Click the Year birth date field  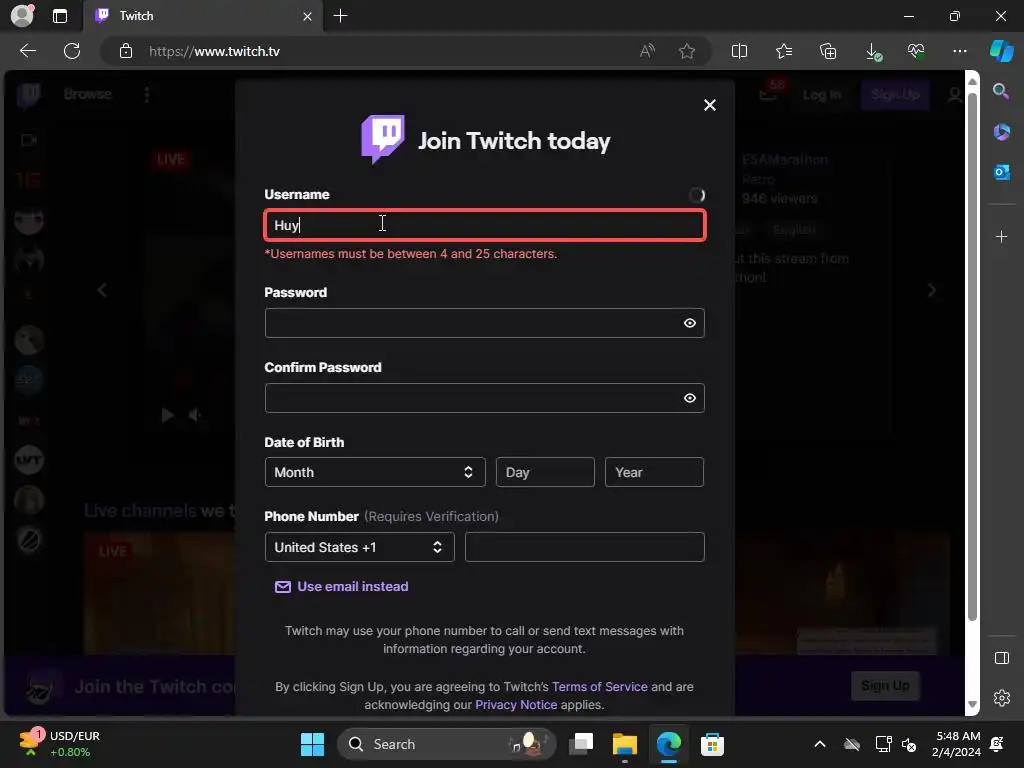pos(654,472)
